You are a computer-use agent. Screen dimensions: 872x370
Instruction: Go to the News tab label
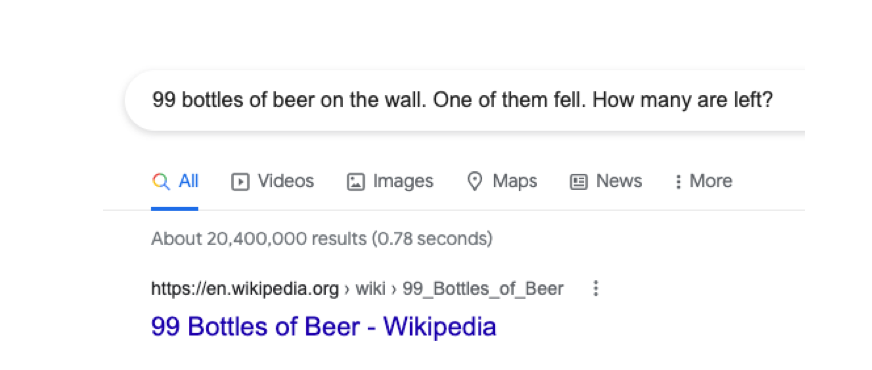tap(619, 181)
